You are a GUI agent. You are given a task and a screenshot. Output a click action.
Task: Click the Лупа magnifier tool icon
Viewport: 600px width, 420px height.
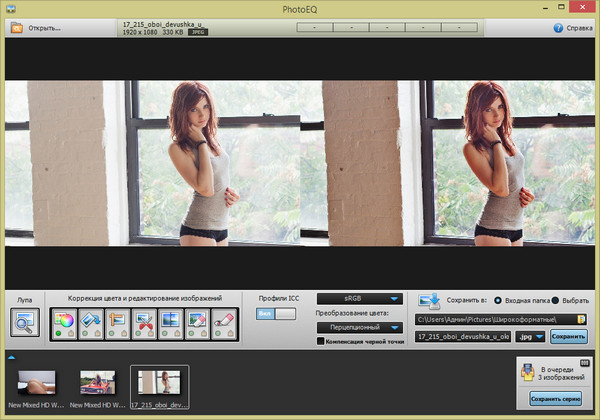tap(24, 322)
